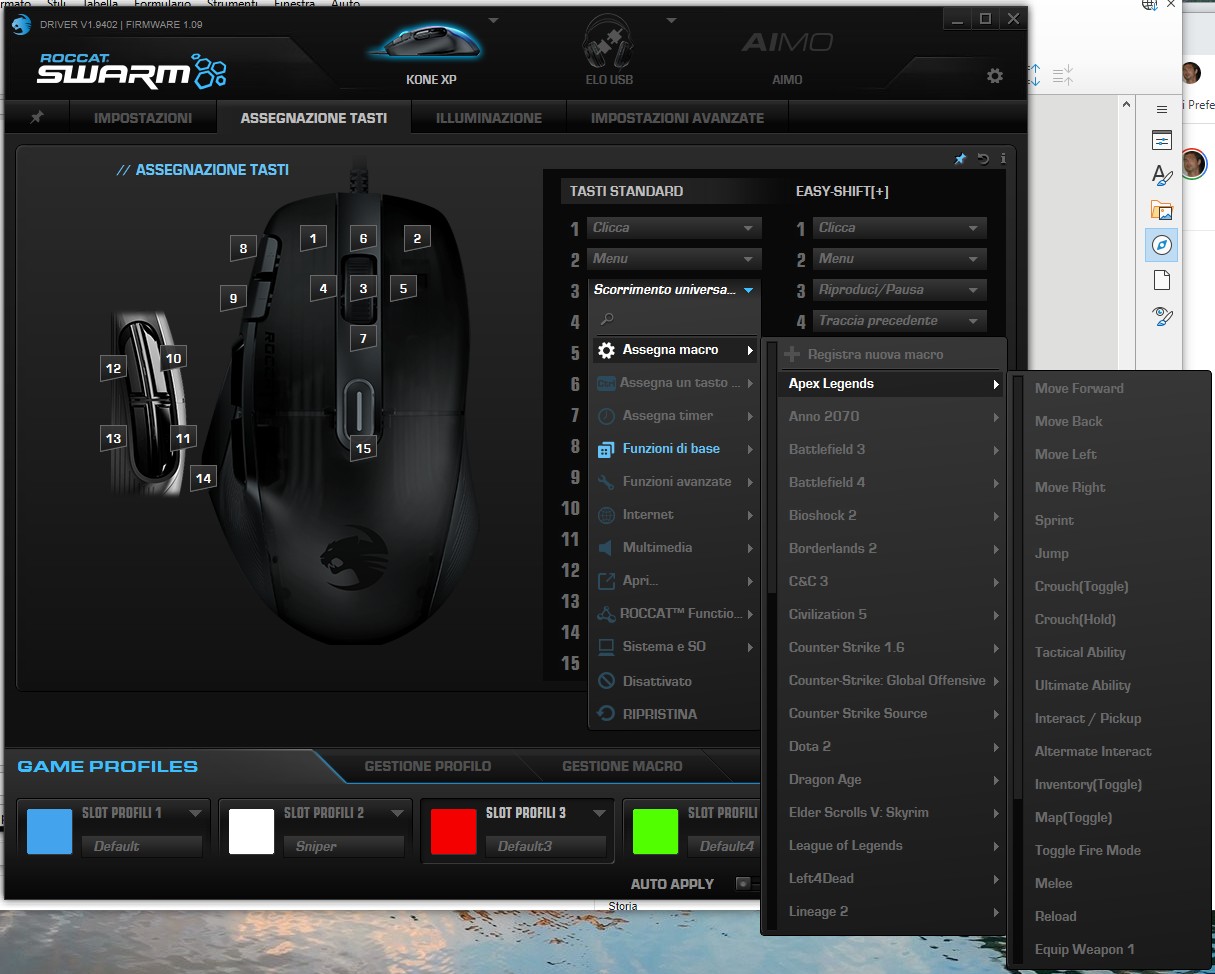The width and height of the screenshot is (1215, 974).
Task: Choose Disattivato from the assignment menu
Action: (675, 681)
